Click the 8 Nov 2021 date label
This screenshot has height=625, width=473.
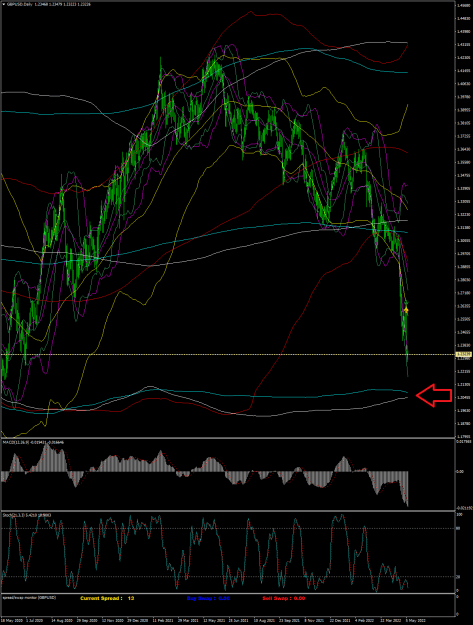[315, 621]
